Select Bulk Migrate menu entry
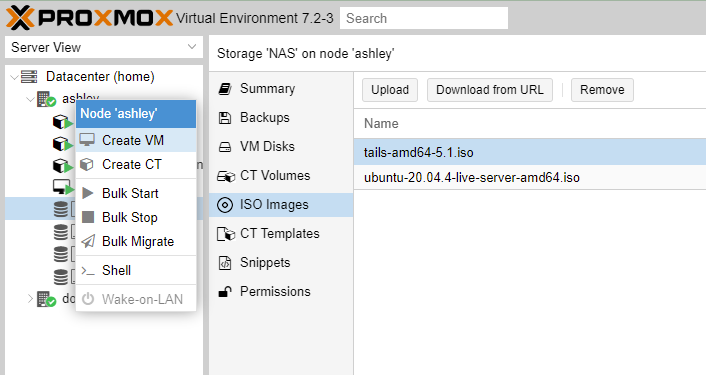This screenshot has width=706, height=375. tap(136, 241)
